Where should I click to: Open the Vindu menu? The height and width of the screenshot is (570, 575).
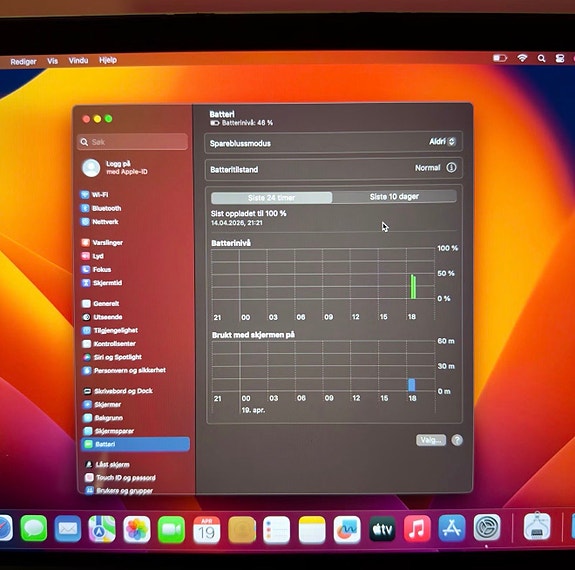pyautogui.click(x=78, y=61)
